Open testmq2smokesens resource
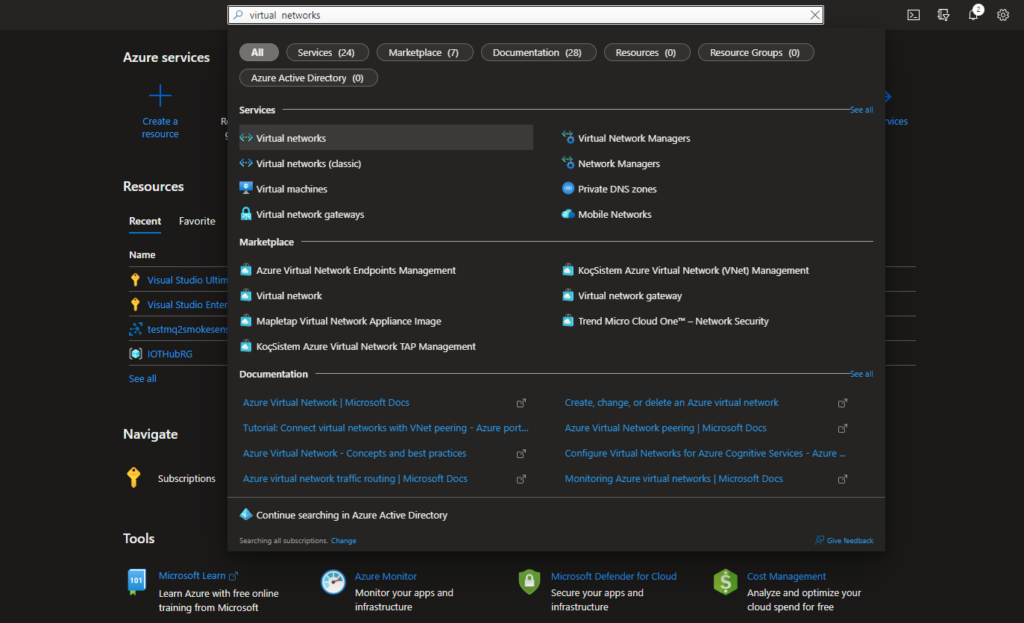Screen dimensions: 1024x623 [x=187, y=330]
